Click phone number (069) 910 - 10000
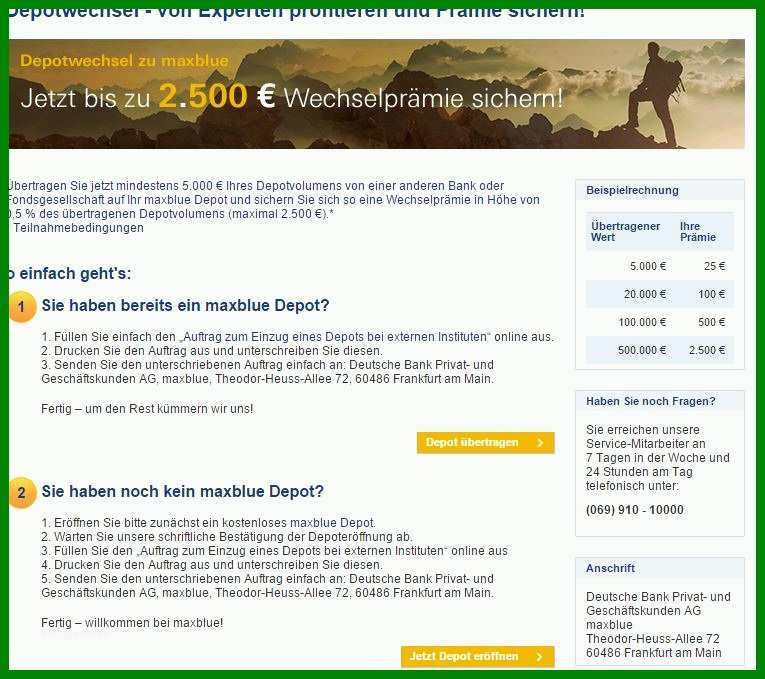 click(635, 510)
